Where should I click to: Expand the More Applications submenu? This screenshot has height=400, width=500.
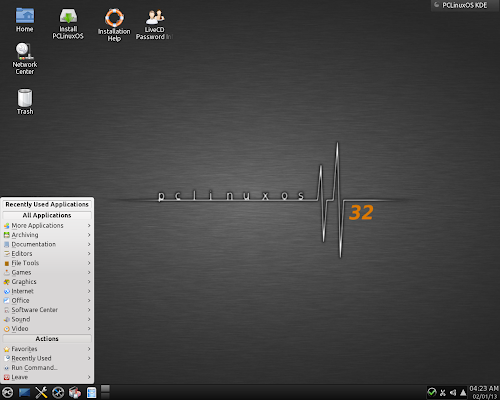click(x=47, y=226)
